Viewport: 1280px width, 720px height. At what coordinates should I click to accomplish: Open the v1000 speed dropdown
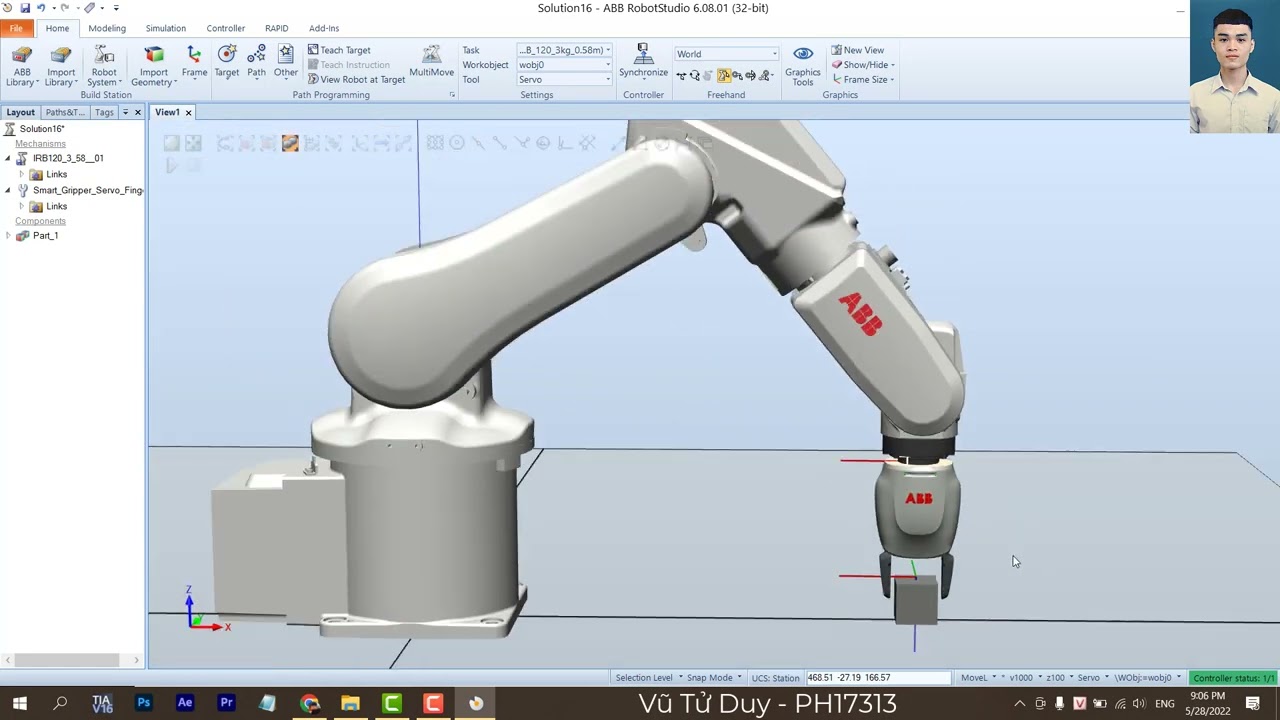click(x=1026, y=678)
